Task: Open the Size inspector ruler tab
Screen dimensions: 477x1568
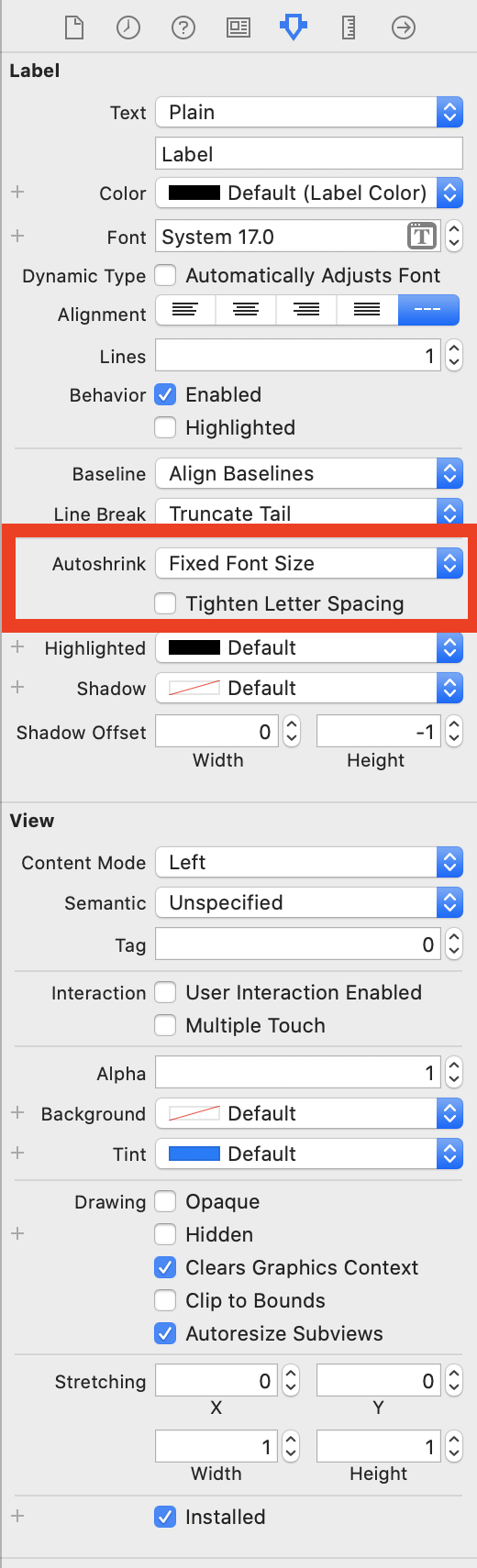Action: point(349,28)
